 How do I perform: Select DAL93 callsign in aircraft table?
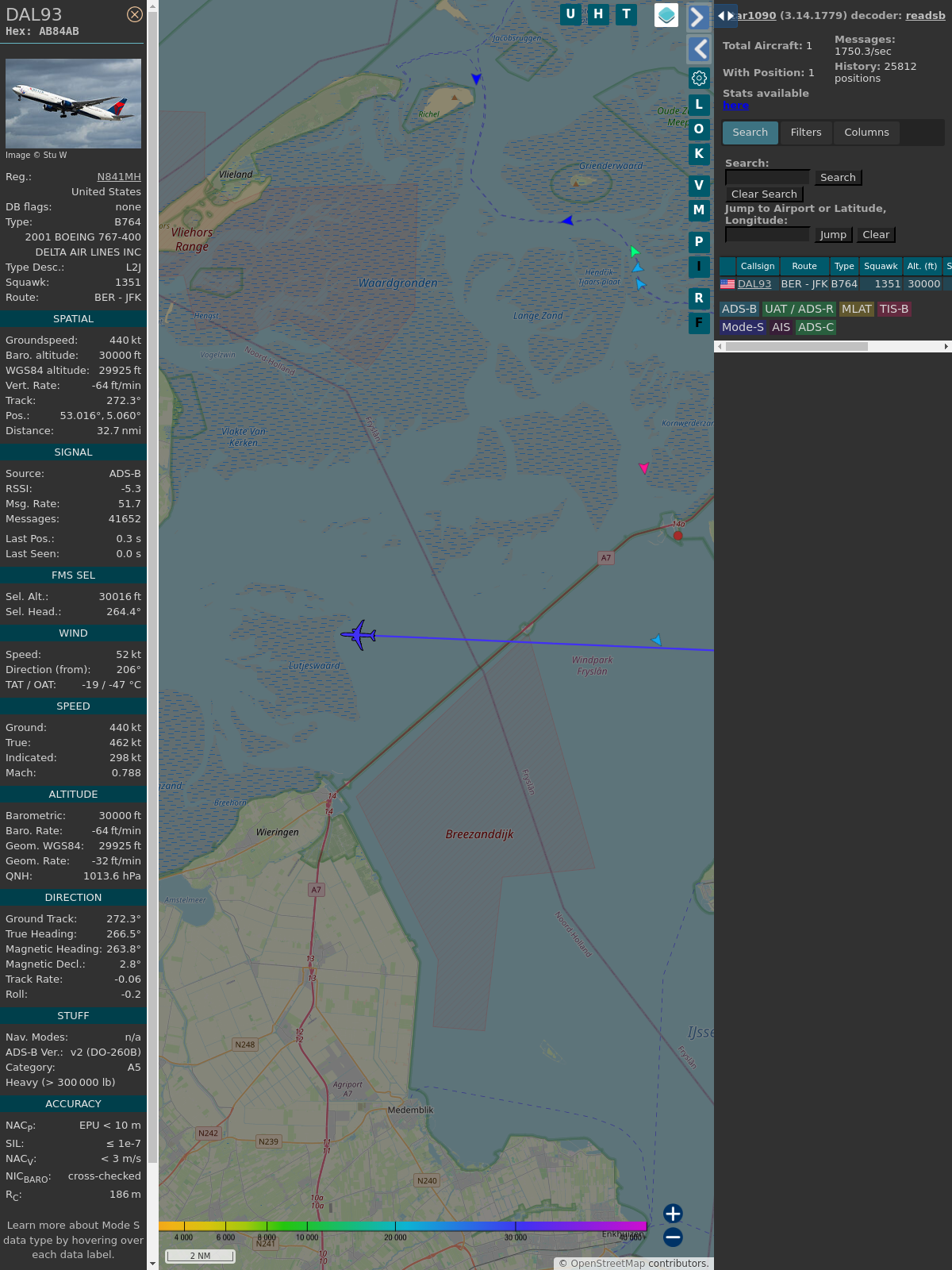[x=754, y=284]
